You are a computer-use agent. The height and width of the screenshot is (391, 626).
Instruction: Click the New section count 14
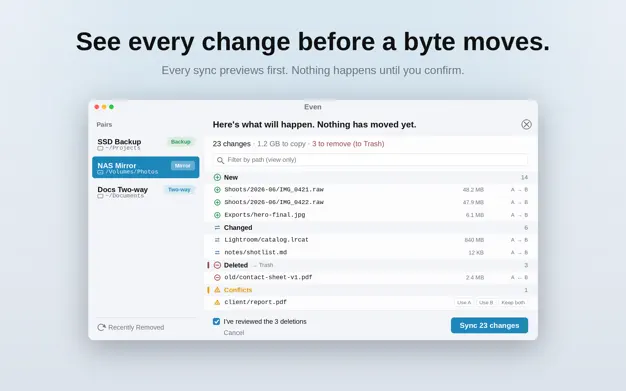524,177
